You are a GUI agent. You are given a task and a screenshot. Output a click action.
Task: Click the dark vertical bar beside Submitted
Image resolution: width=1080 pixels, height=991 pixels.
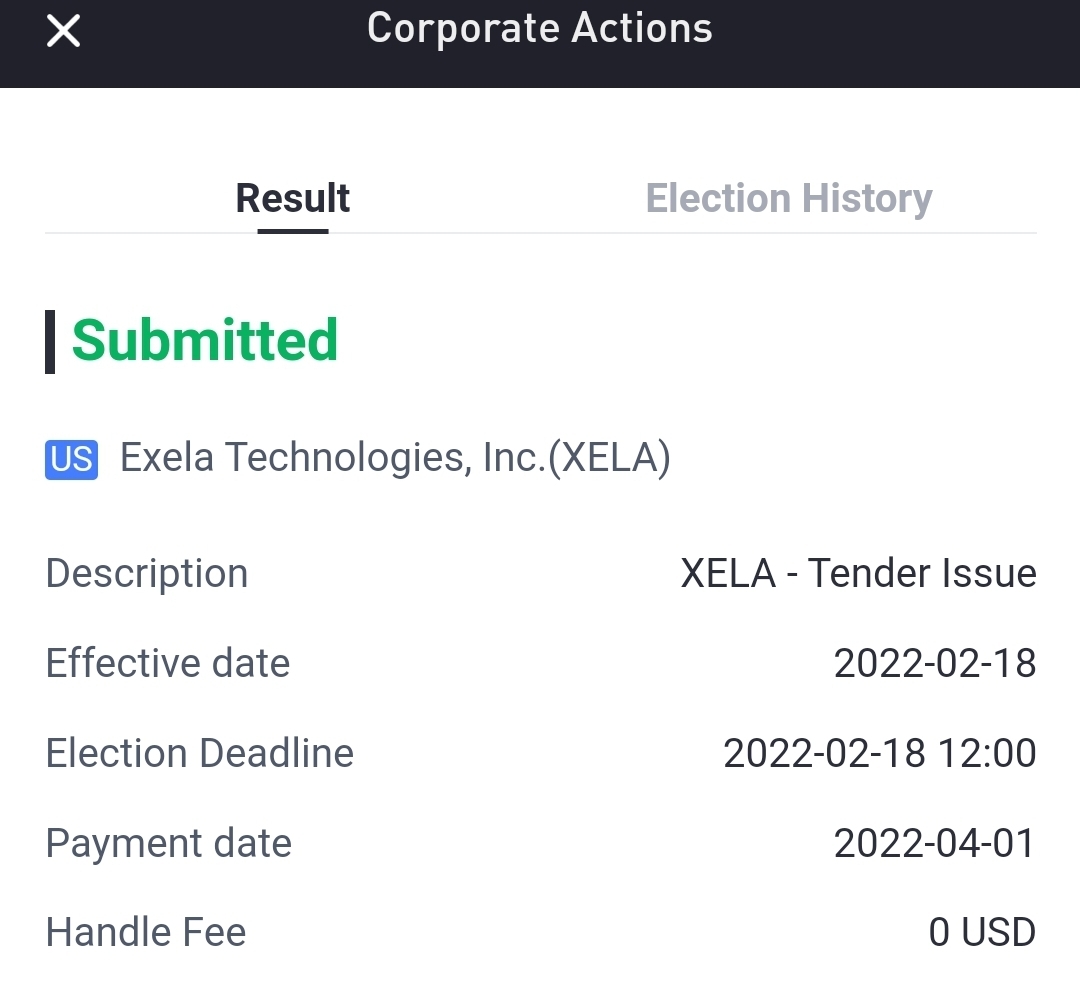point(50,342)
